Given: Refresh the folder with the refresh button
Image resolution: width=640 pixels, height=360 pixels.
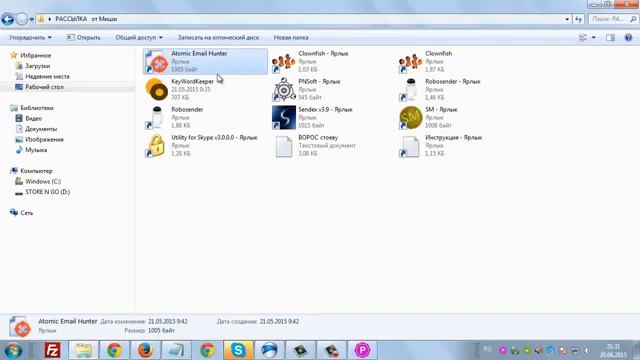Looking at the screenshot, I should pos(578,19).
